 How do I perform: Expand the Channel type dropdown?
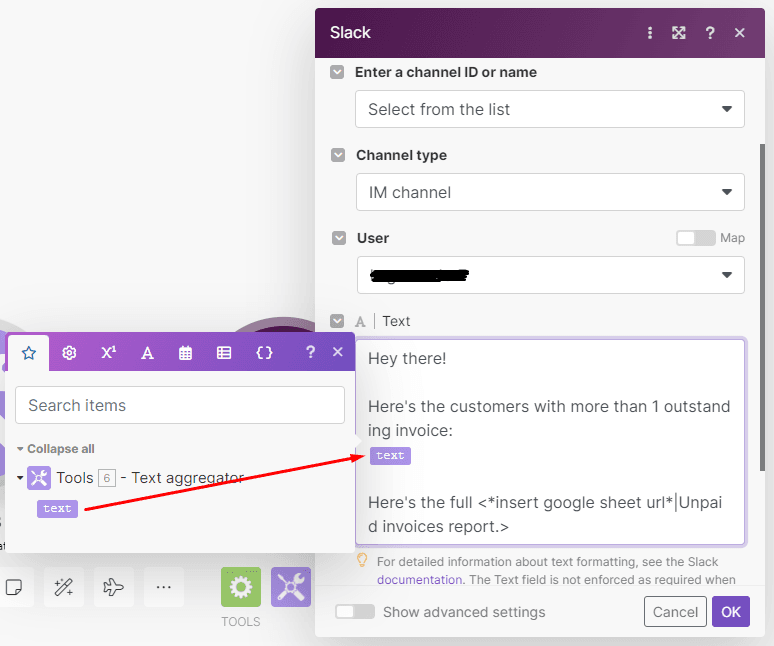(549, 192)
